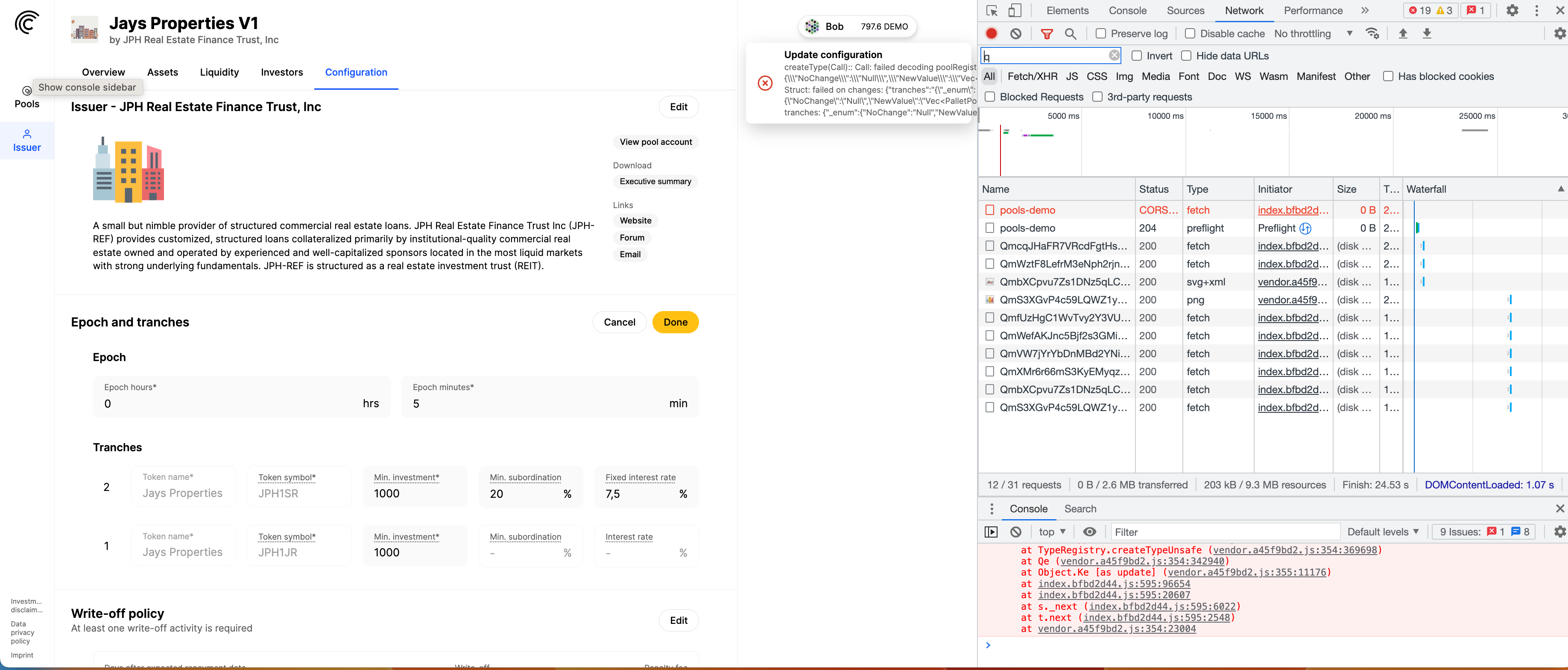The image size is (1568, 670).
Task: Enable the Preserve log checkbox
Action: (1100, 33)
